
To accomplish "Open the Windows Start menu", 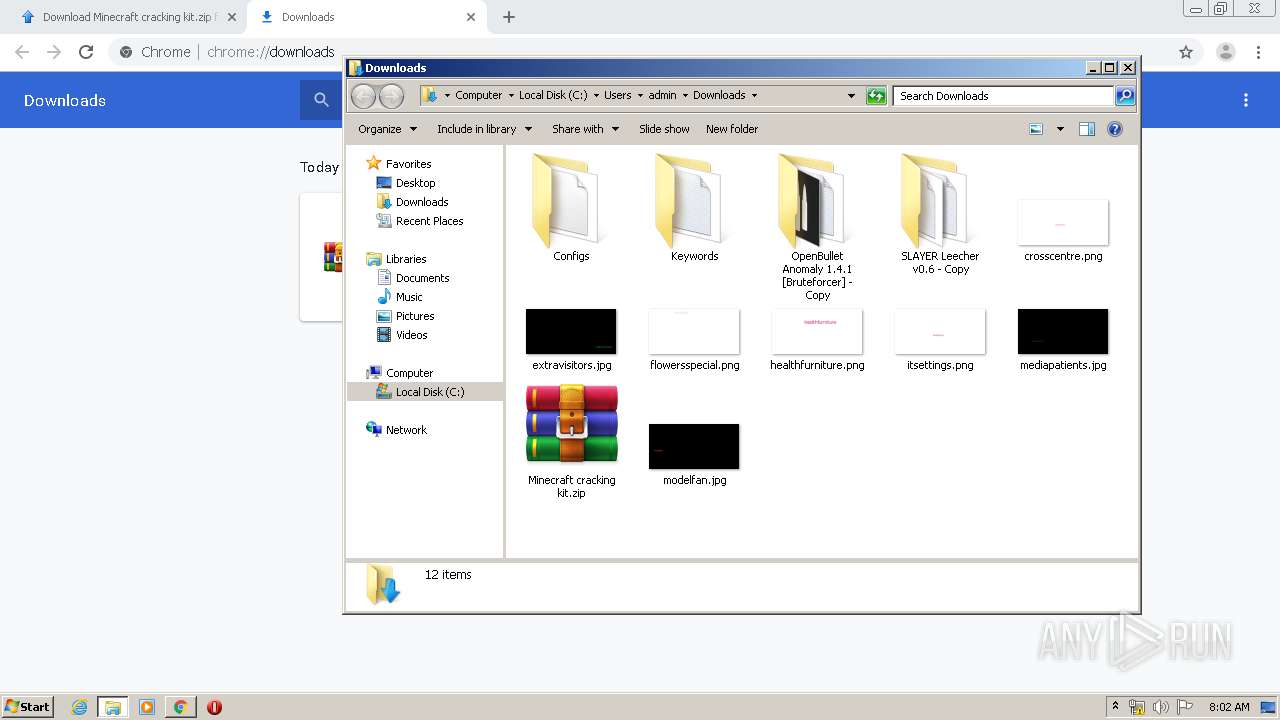I will [x=27, y=706].
